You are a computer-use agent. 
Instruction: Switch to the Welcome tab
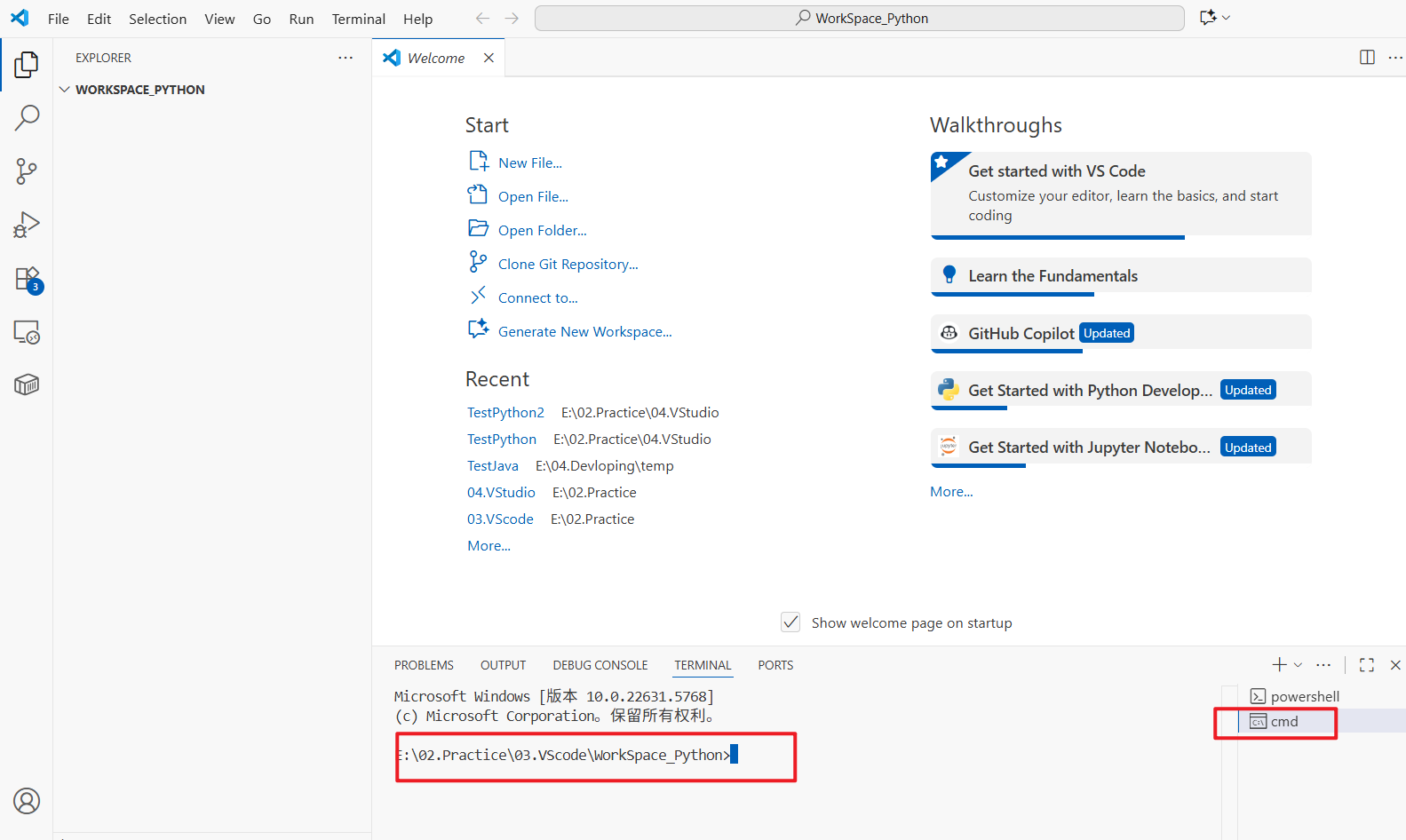[x=436, y=58]
